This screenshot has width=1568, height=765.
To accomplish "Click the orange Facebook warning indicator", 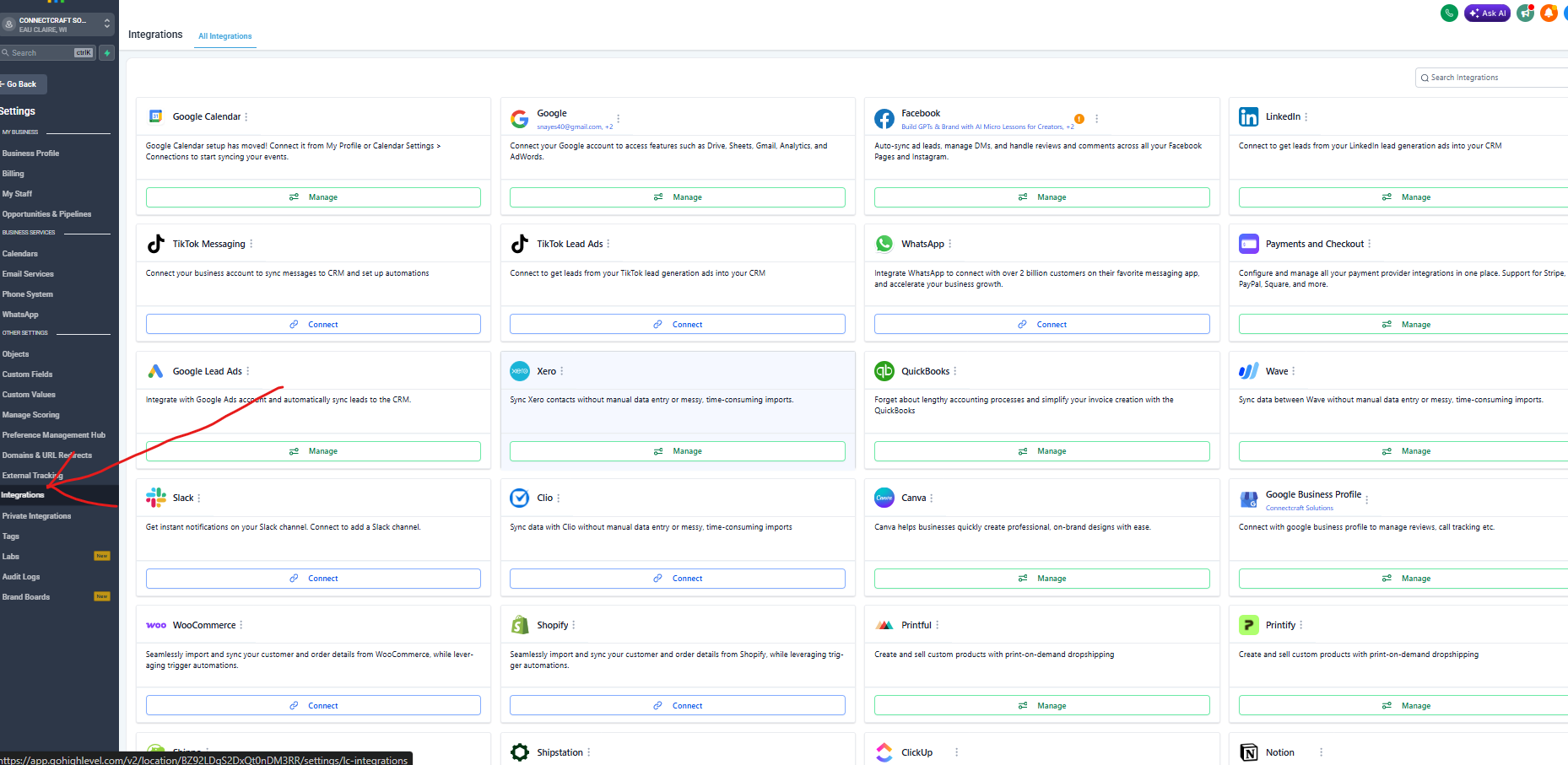I will 1079,119.
